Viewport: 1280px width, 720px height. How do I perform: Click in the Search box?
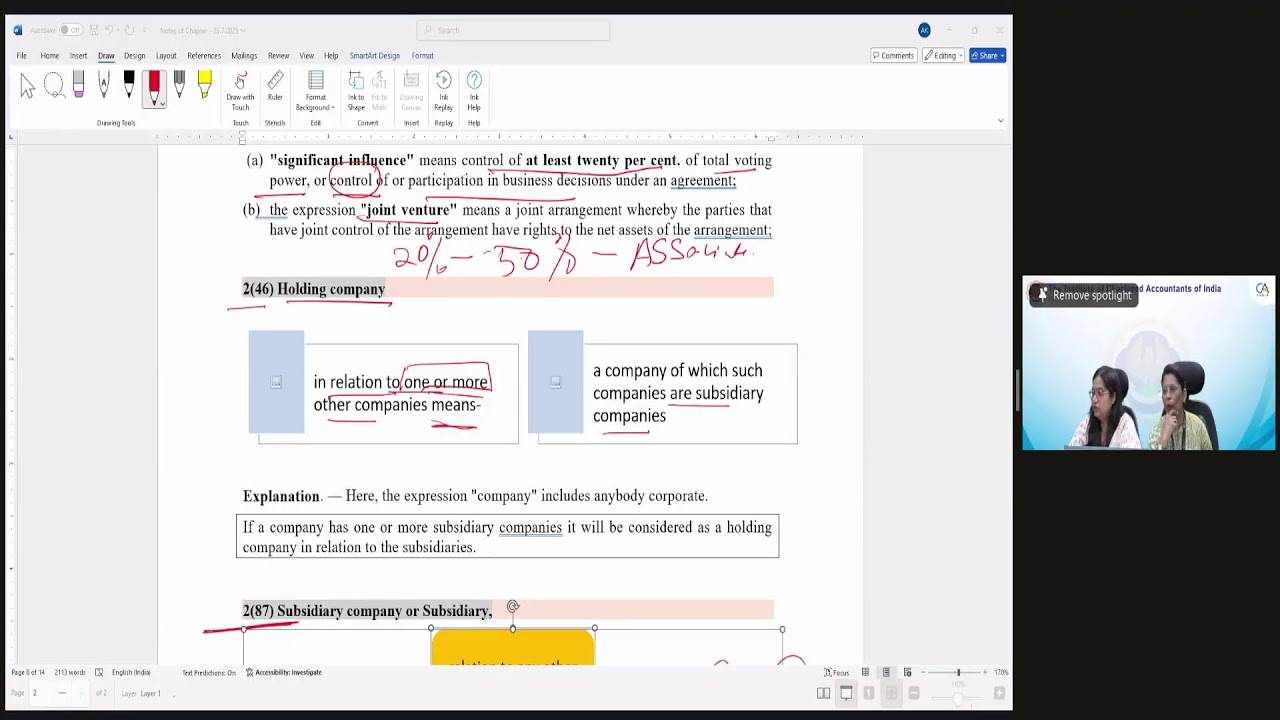[x=513, y=30]
